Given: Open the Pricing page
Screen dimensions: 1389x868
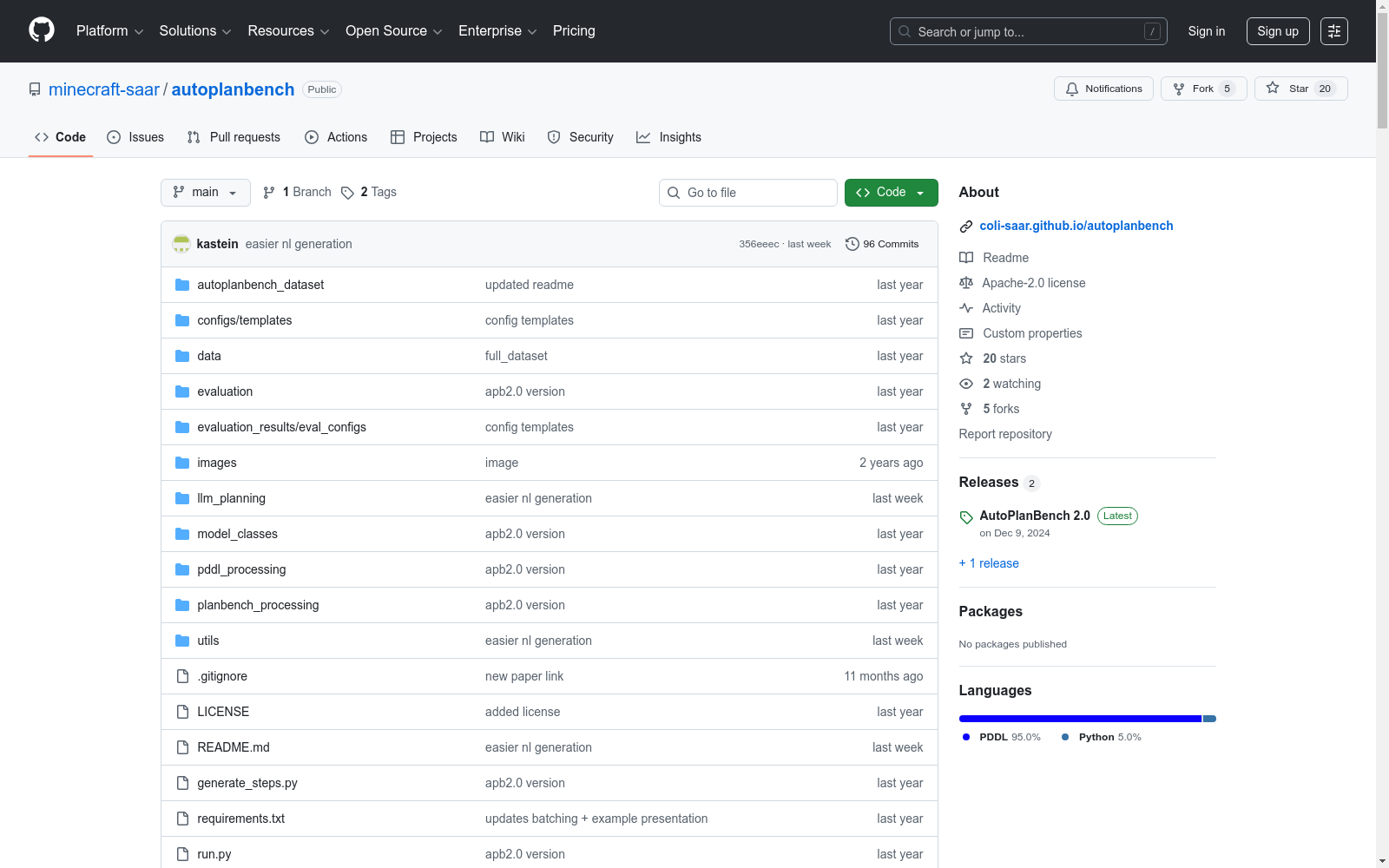Looking at the screenshot, I should click(x=574, y=31).
